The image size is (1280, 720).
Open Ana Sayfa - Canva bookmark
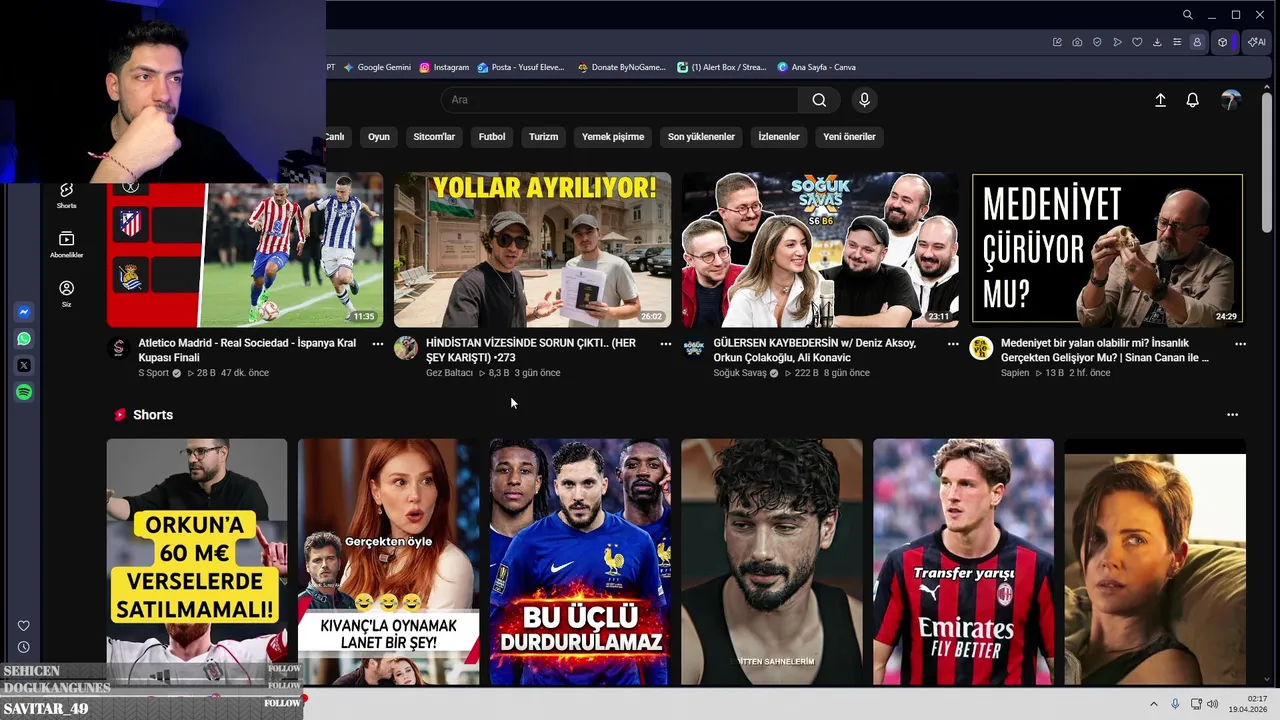(x=817, y=68)
